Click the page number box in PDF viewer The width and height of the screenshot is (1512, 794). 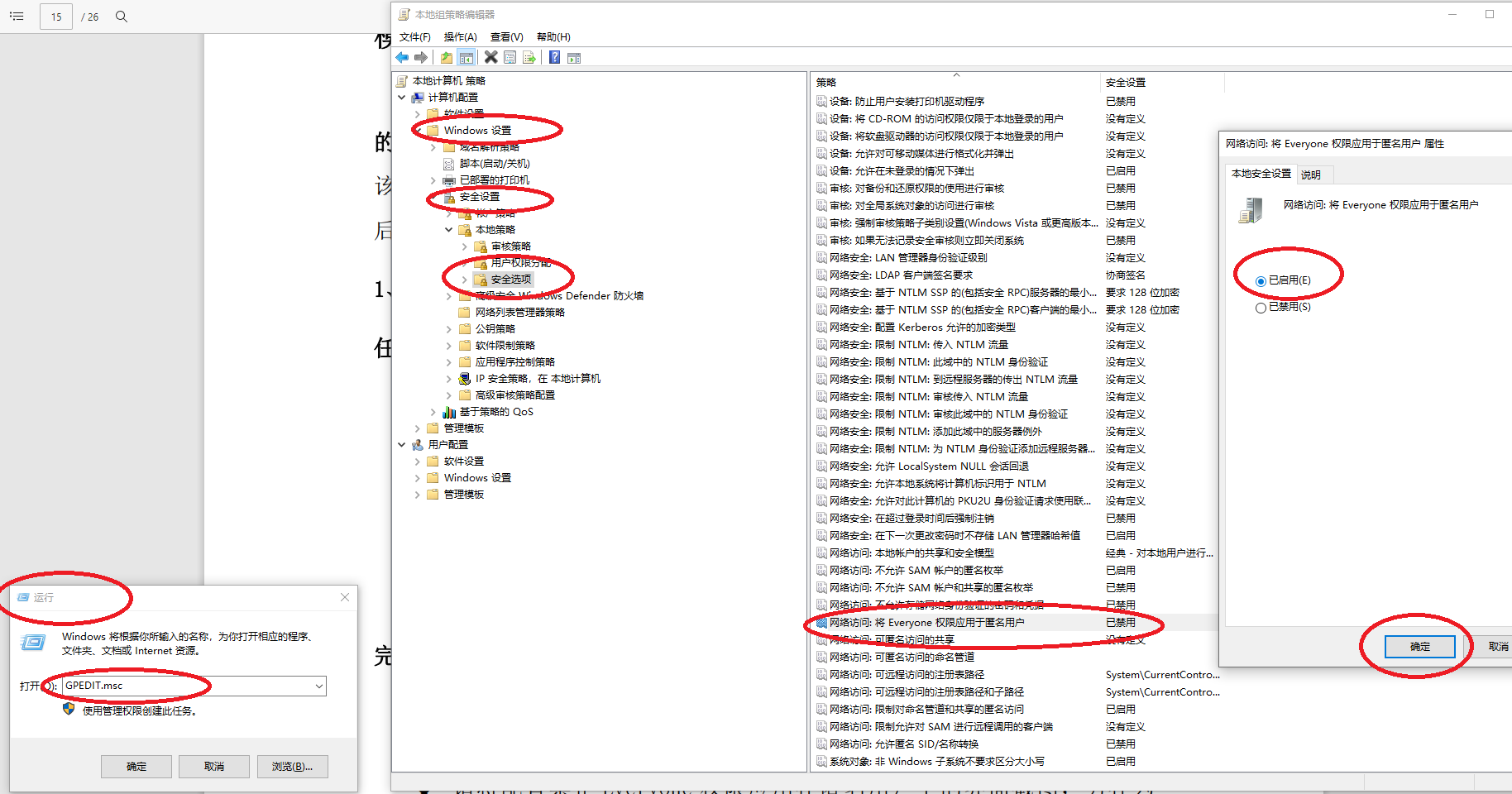coord(56,17)
